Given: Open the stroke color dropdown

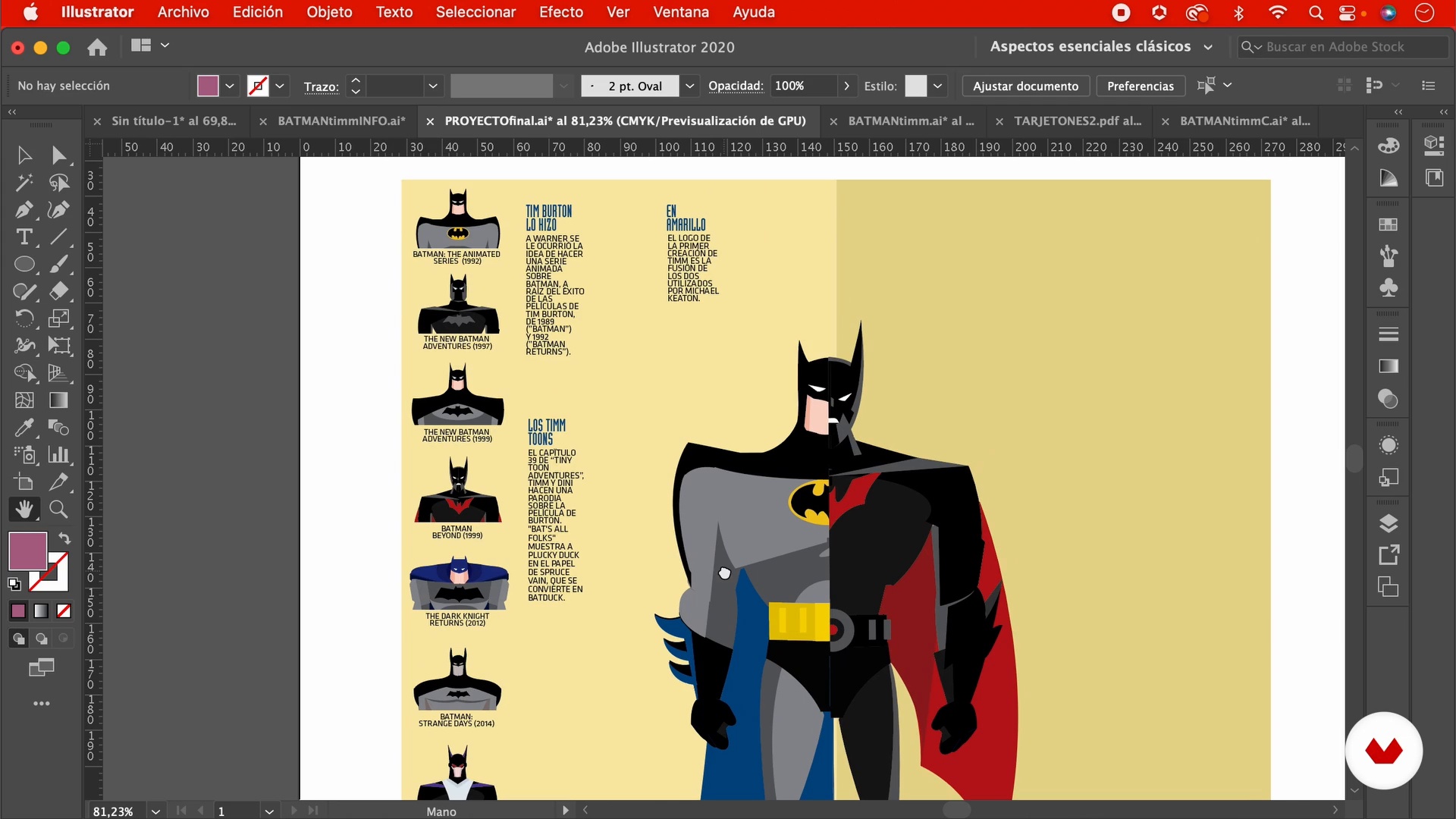Looking at the screenshot, I should click(280, 86).
